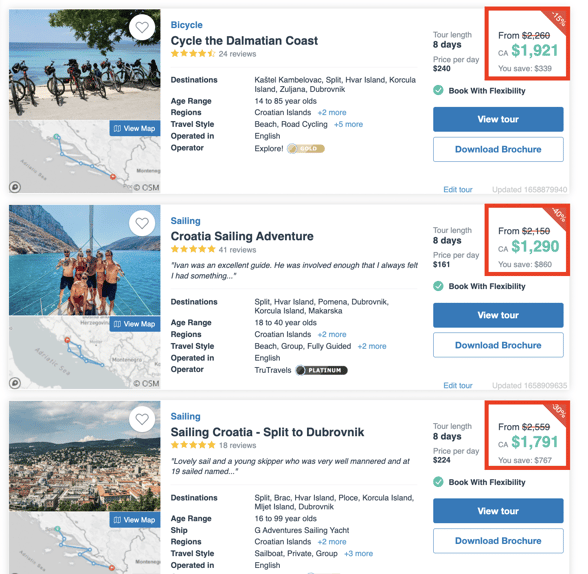This screenshot has width=588, height=574.
Task: Favorite Cycle the Dalmatian Coast with heart icon
Action: (x=142, y=27)
